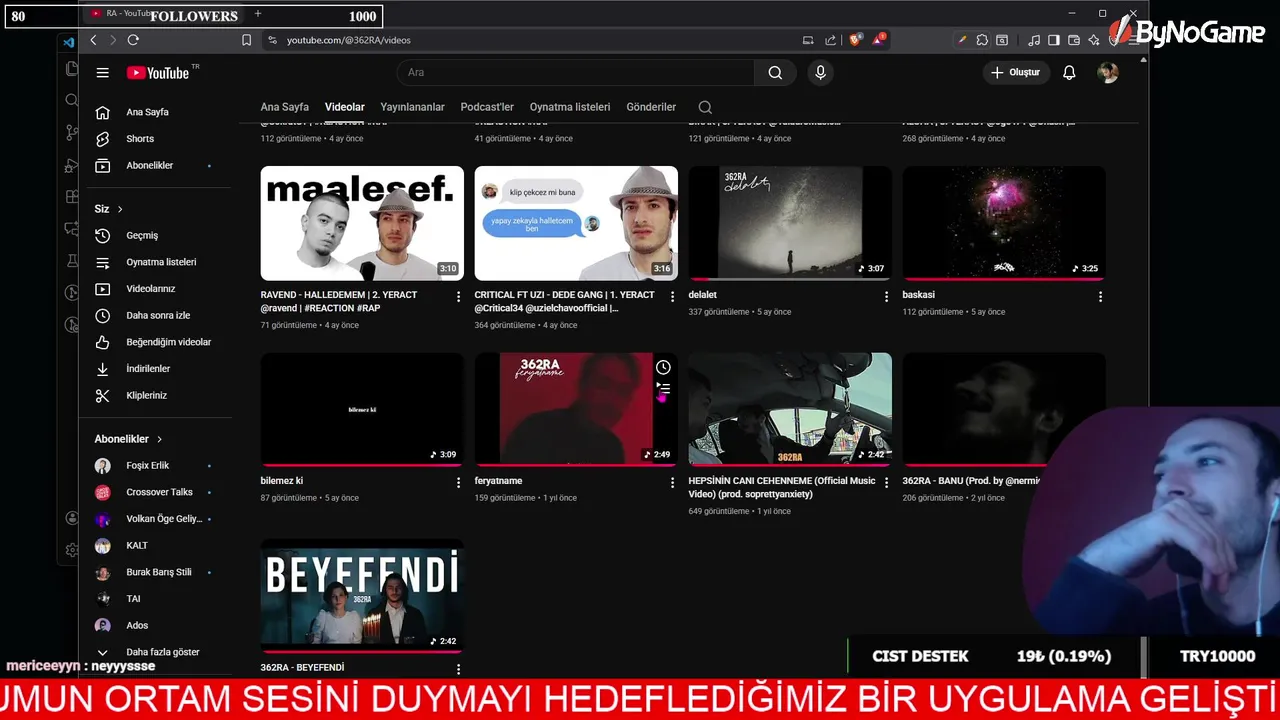Go back in the browser
The height and width of the screenshot is (720, 1280).
click(x=93, y=40)
